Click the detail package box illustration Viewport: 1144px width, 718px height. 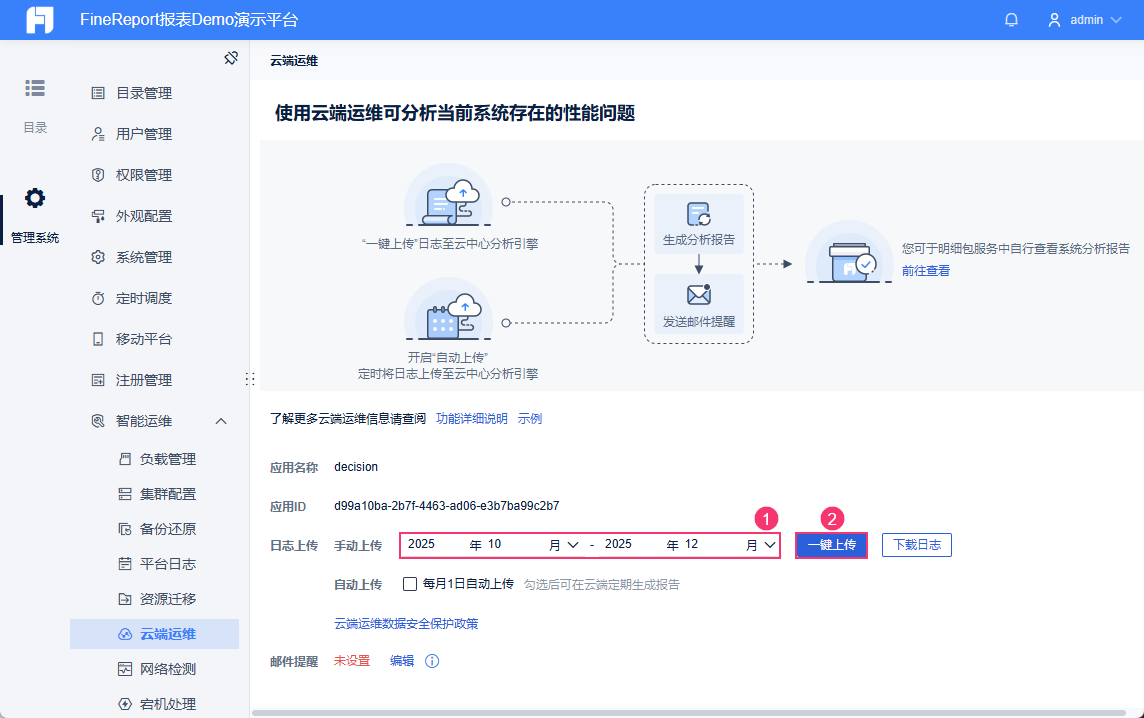[x=849, y=252]
